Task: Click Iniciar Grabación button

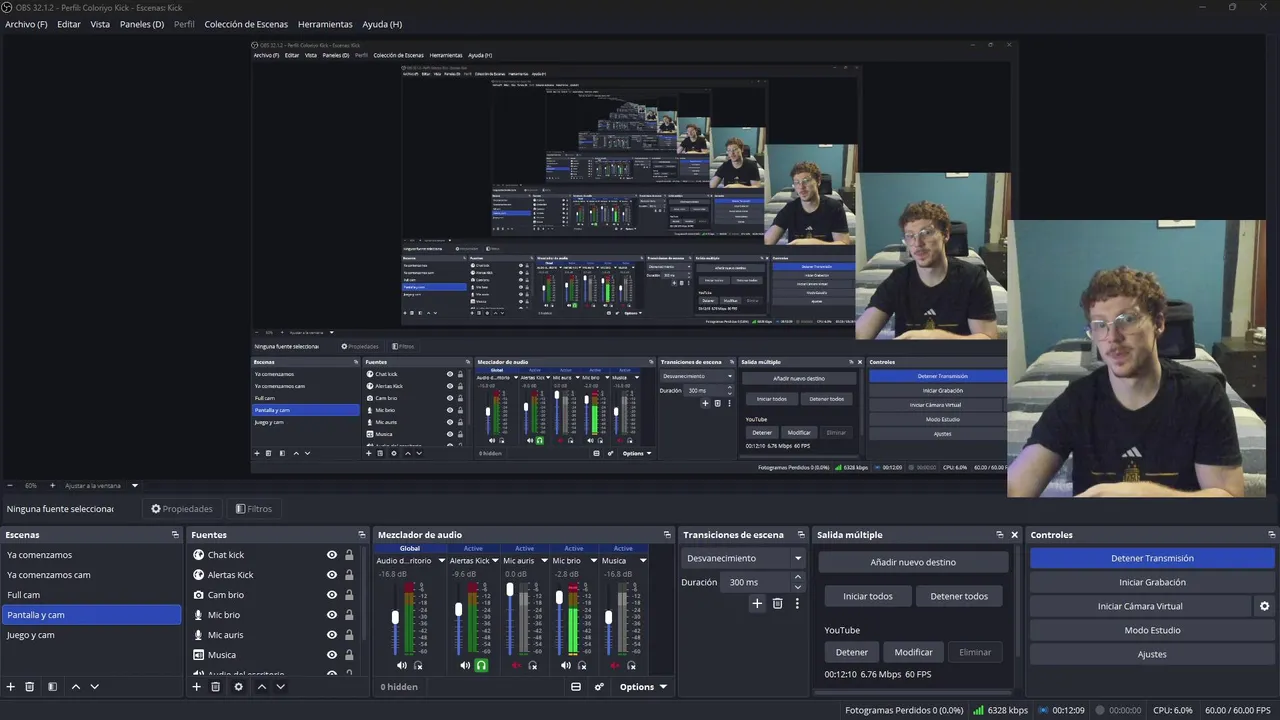Action: coord(1152,582)
